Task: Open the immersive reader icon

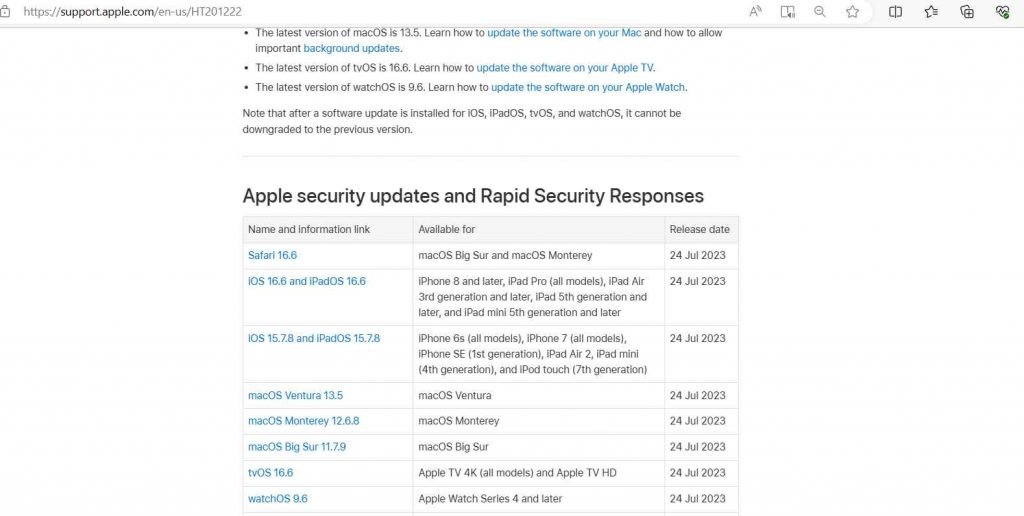Action: [x=788, y=11]
